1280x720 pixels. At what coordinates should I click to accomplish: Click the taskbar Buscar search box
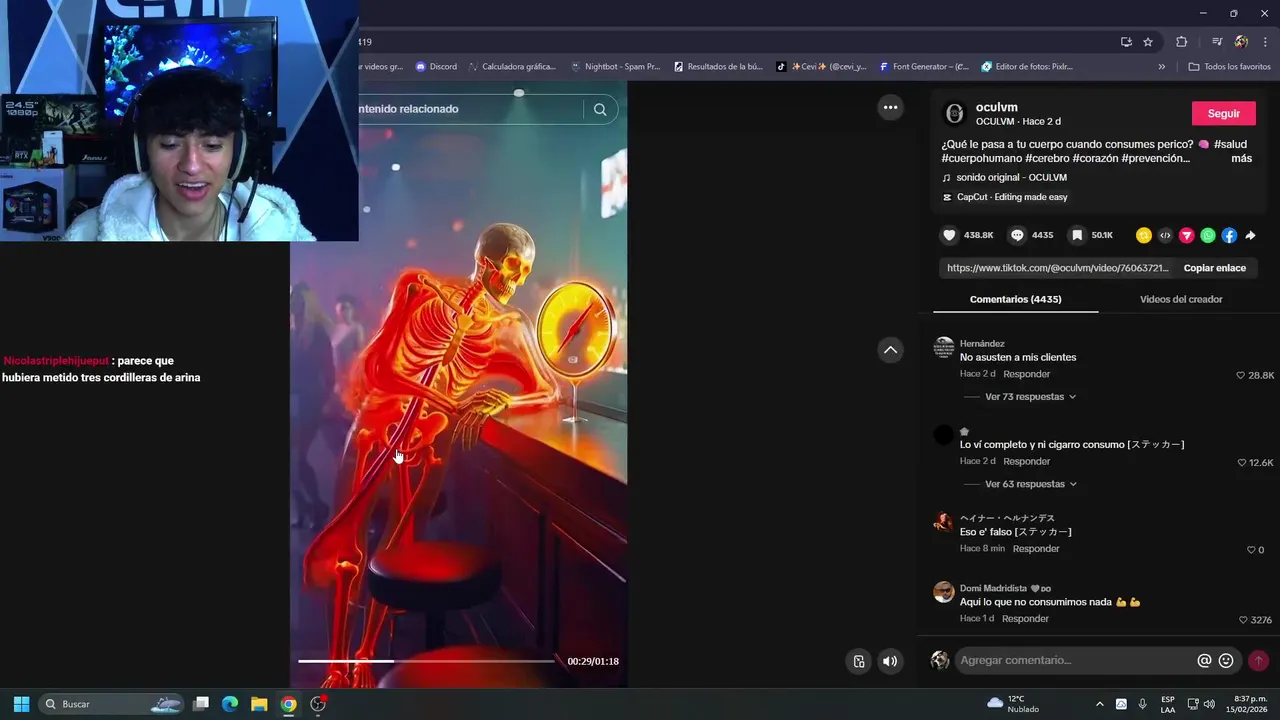point(111,704)
